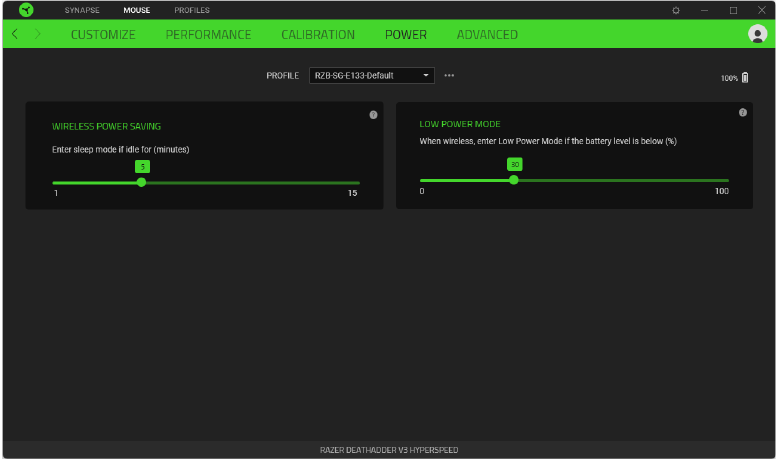The height and width of the screenshot is (460, 777).
Task: Show help for Low Power Mode
Action: (x=742, y=113)
